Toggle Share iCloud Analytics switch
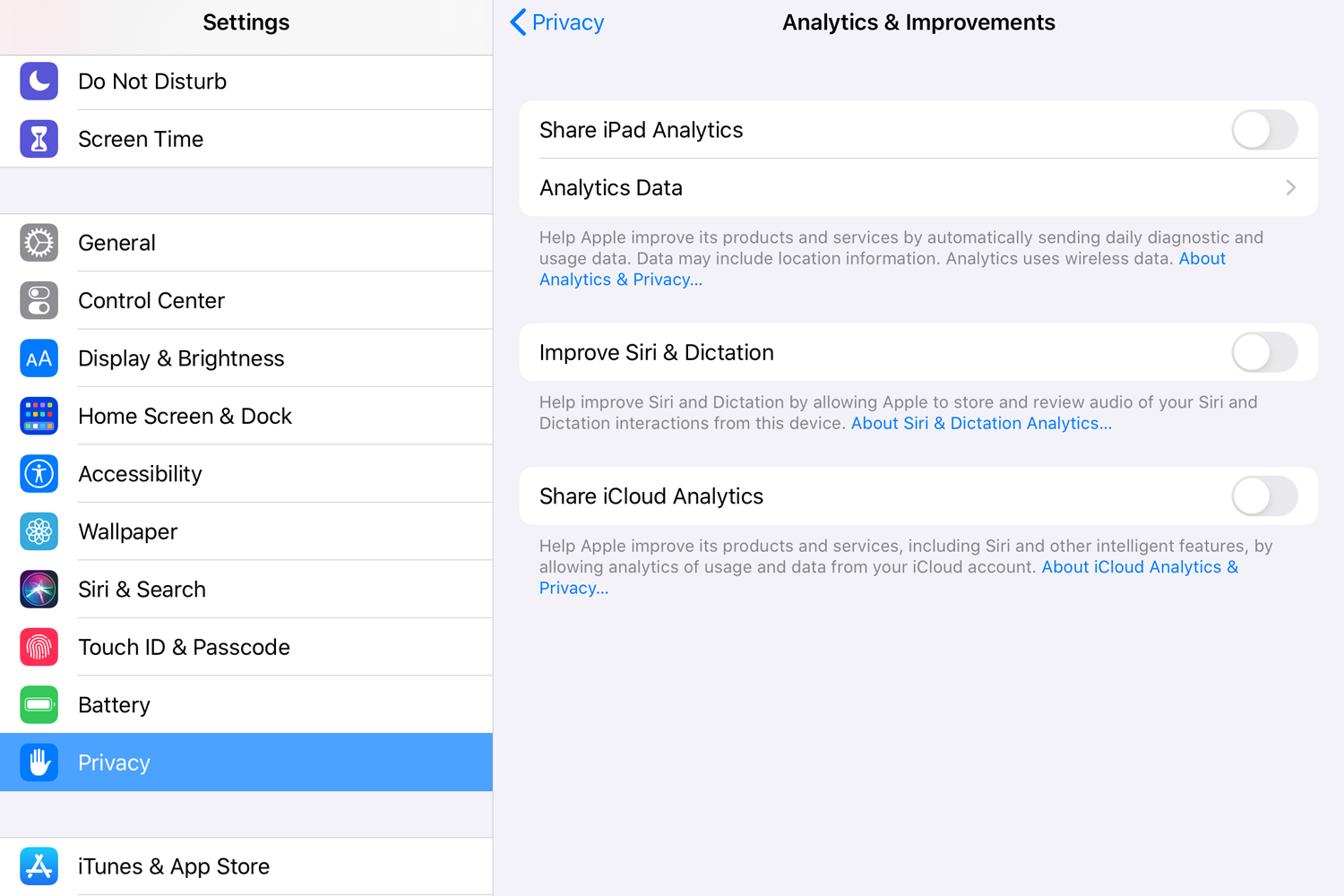 pos(1264,496)
